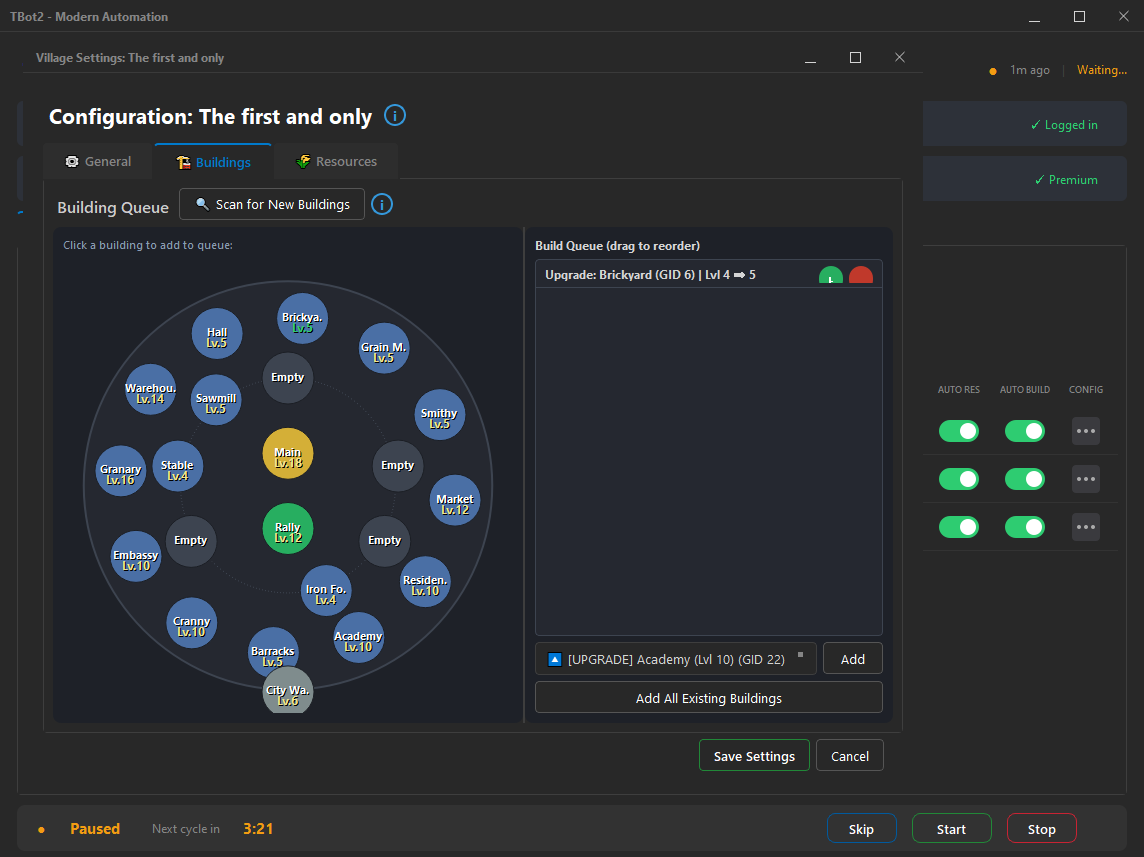Image resolution: width=1144 pixels, height=857 pixels.
Task: Click the Save Settings button
Action: click(x=754, y=756)
